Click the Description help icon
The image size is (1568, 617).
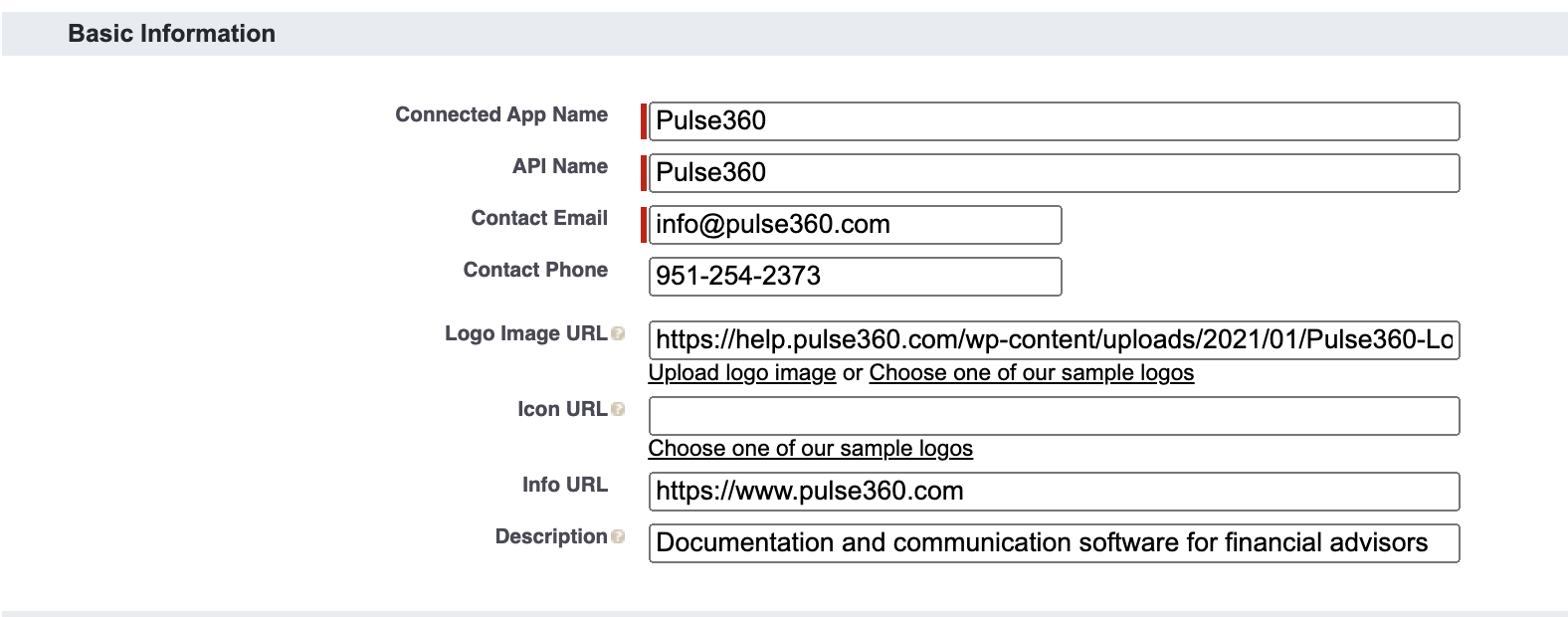point(618,537)
